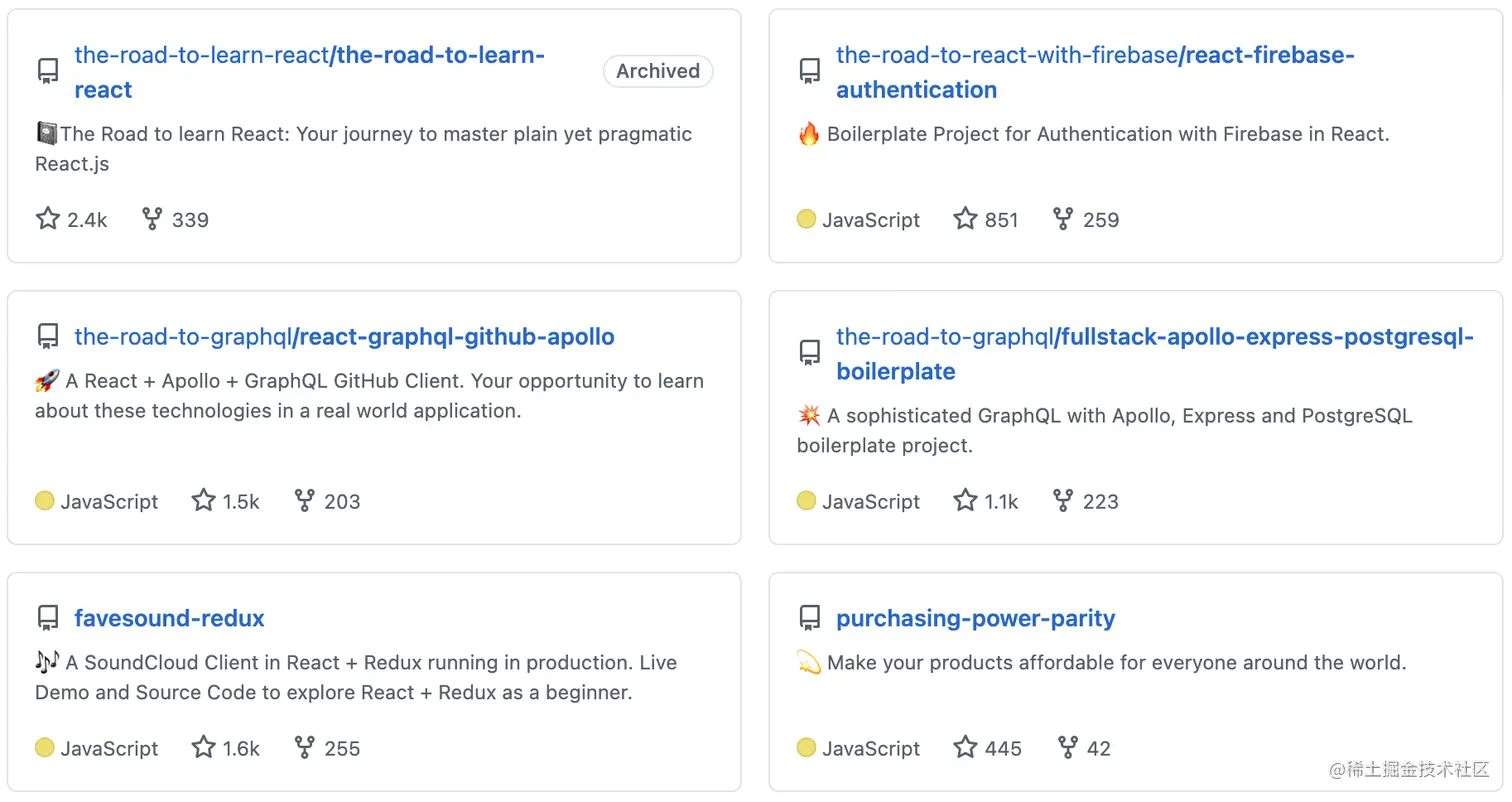Screen dimensions: 1512x802
Task: Open fullstack-apollo-express-postgresql-boilerplate repository
Action: coord(1155,354)
